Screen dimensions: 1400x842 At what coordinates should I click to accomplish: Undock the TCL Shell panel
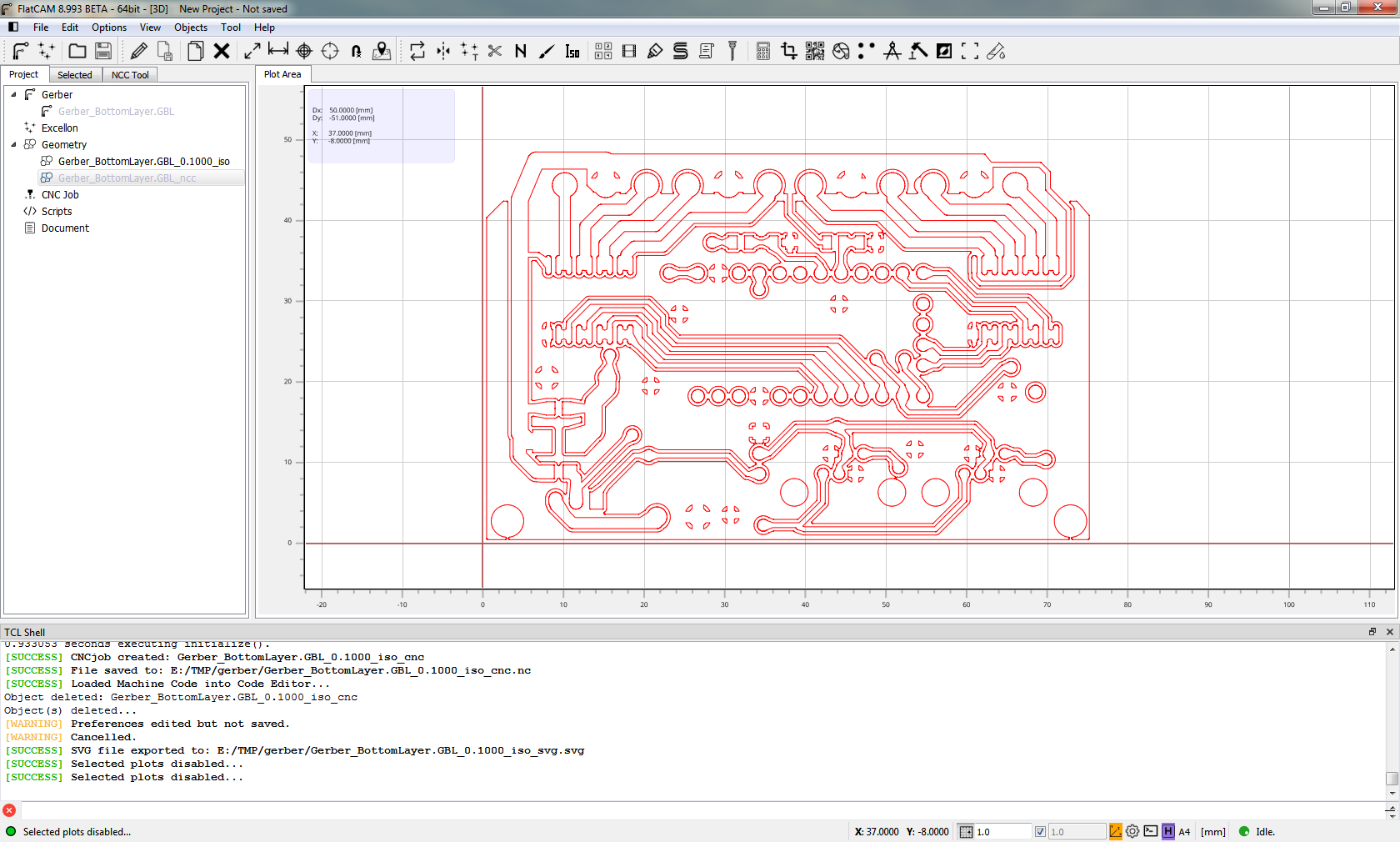(x=1372, y=632)
